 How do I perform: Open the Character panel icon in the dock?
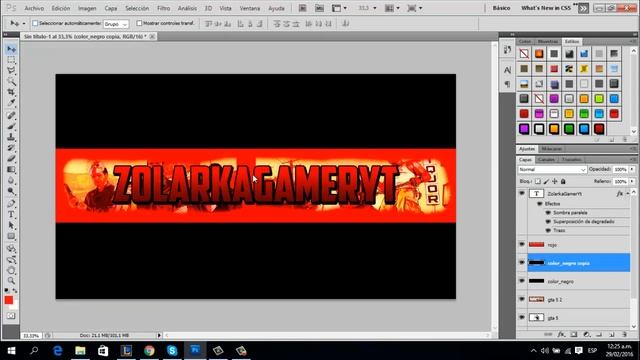507,70
